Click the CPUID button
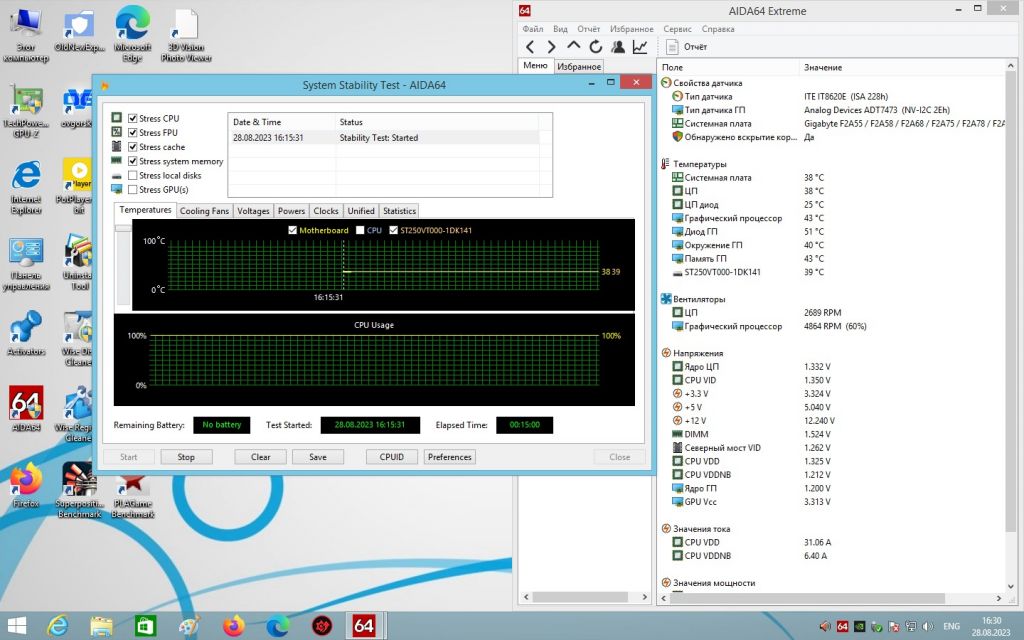Viewport: 1024px width, 640px height. click(x=392, y=457)
